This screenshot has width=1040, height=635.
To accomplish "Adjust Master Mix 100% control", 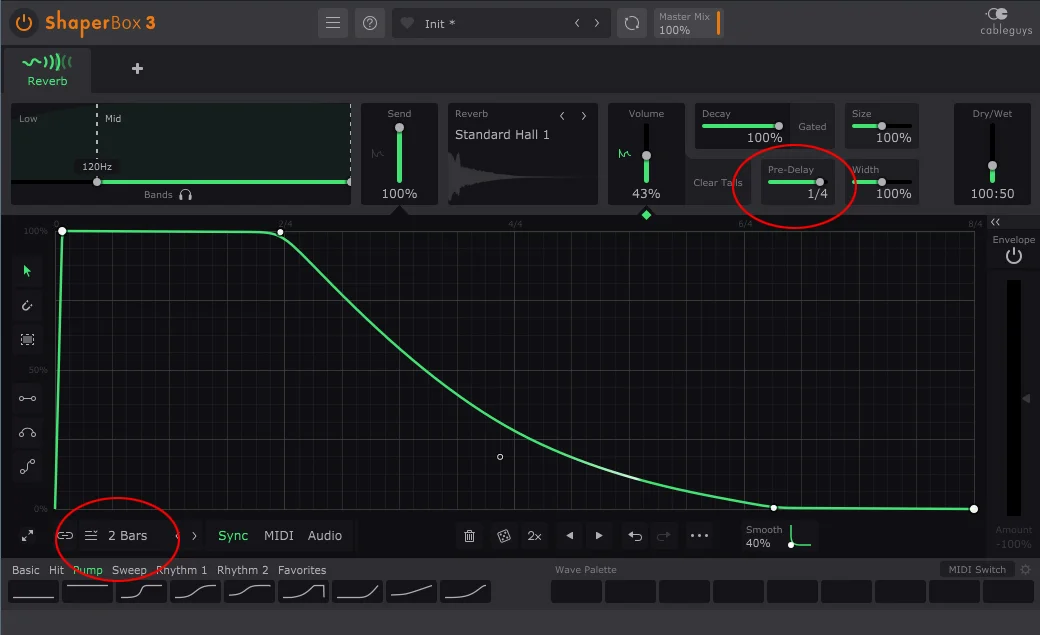I will (x=688, y=23).
